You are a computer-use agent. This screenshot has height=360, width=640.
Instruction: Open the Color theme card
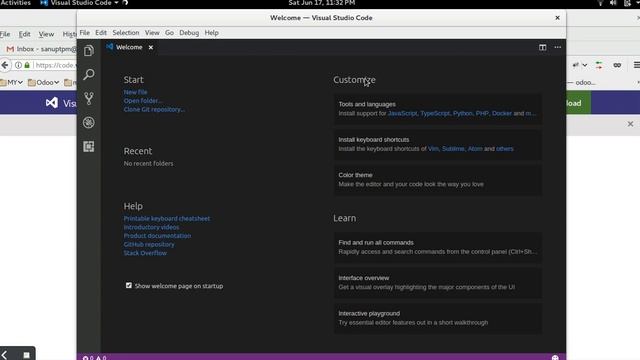[x=438, y=180]
